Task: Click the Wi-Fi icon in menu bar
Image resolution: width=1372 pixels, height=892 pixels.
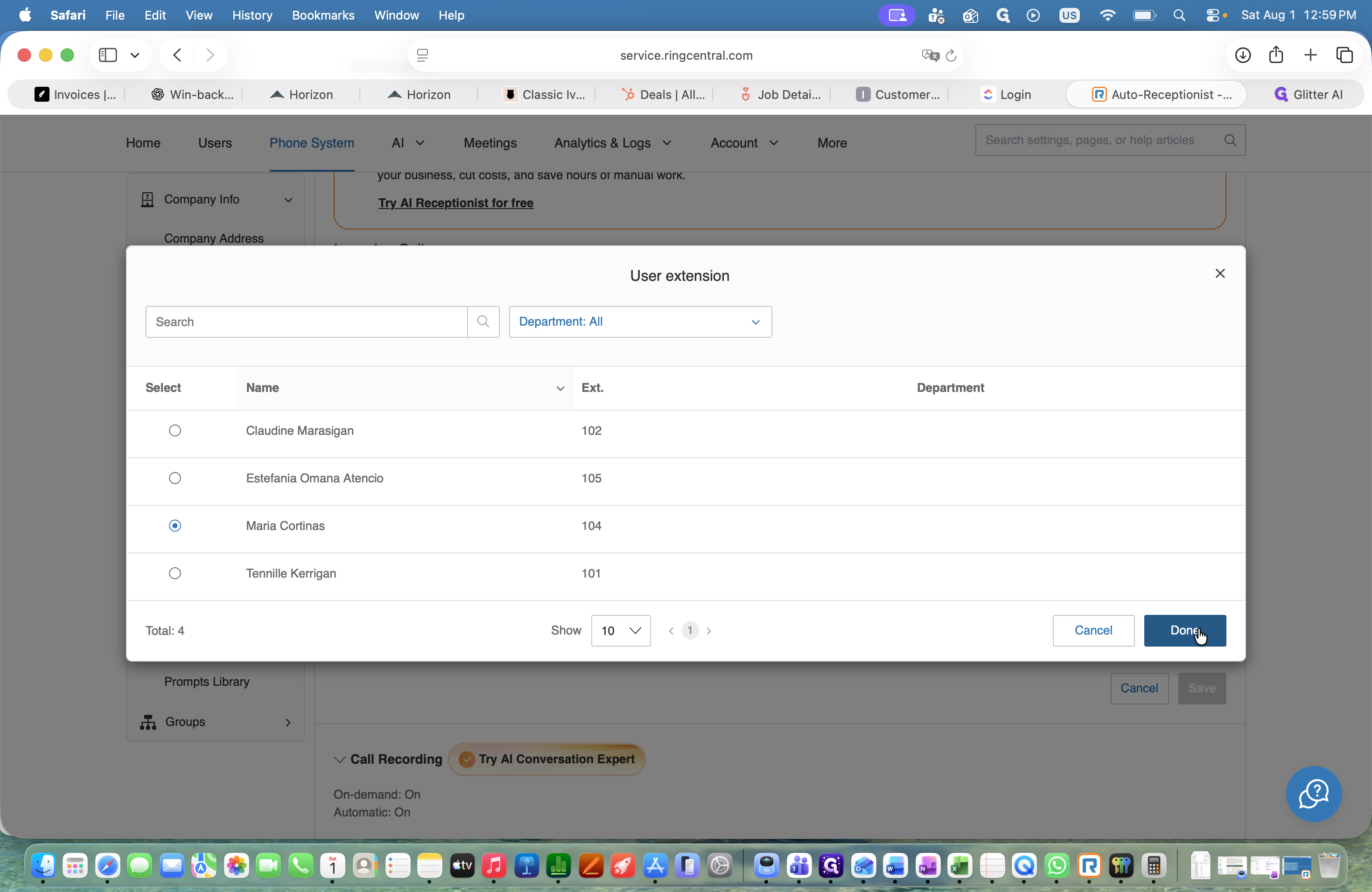Action: (x=1107, y=15)
